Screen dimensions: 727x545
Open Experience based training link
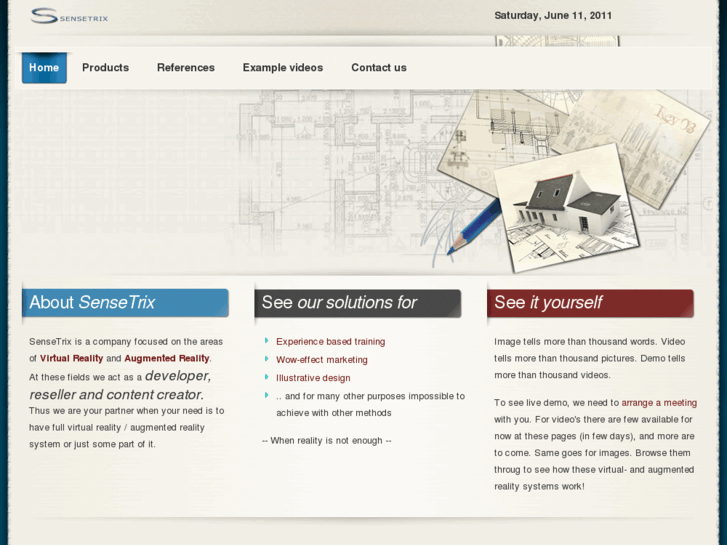[331, 342]
